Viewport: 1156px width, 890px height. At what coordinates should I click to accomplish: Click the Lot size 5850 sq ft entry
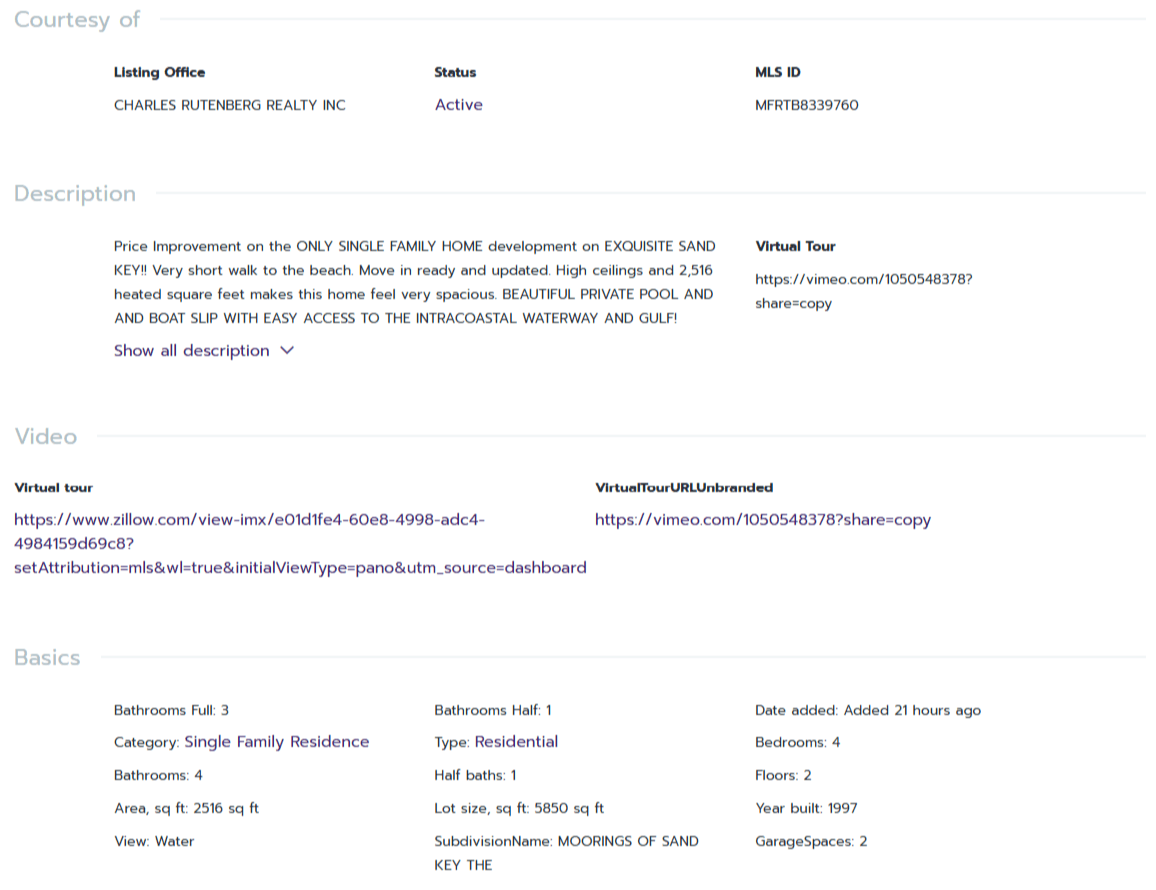pyautogui.click(x=519, y=808)
